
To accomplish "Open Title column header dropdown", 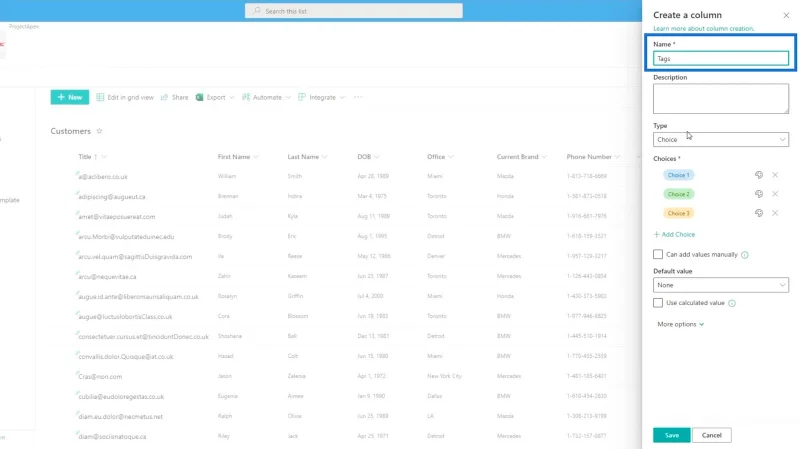I will pos(104,157).
